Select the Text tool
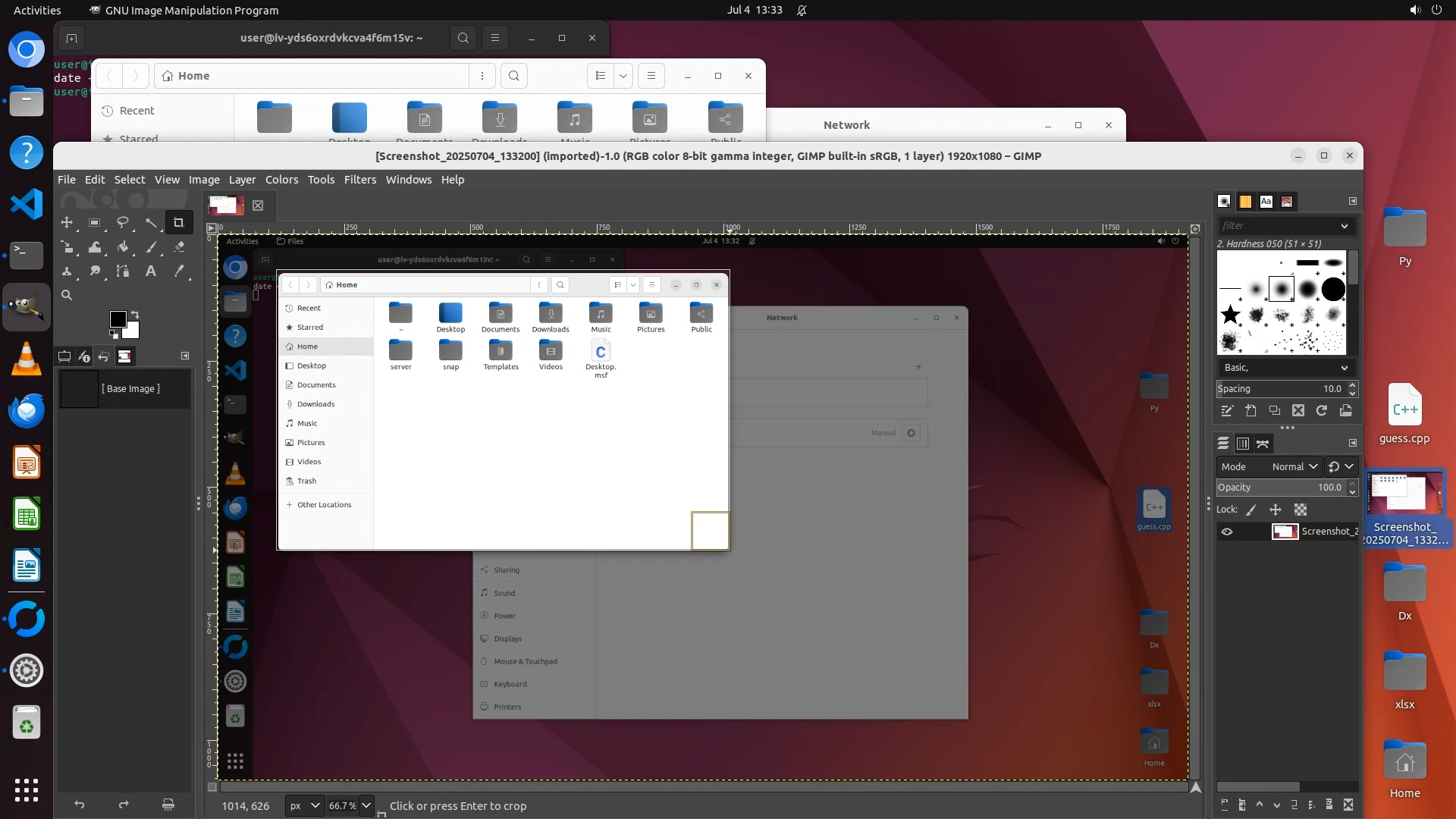Screen dimensions: 1456x819 (x=151, y=271)
